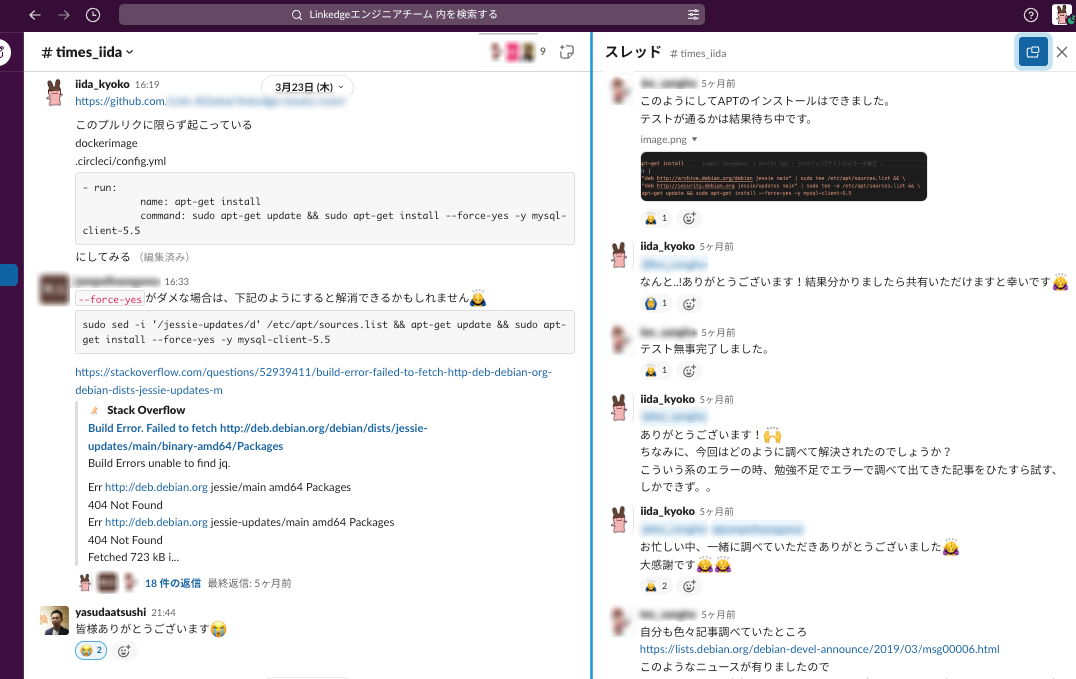
Task: Expand the #times_iida channel name dropdown
Action: point(87,52)
